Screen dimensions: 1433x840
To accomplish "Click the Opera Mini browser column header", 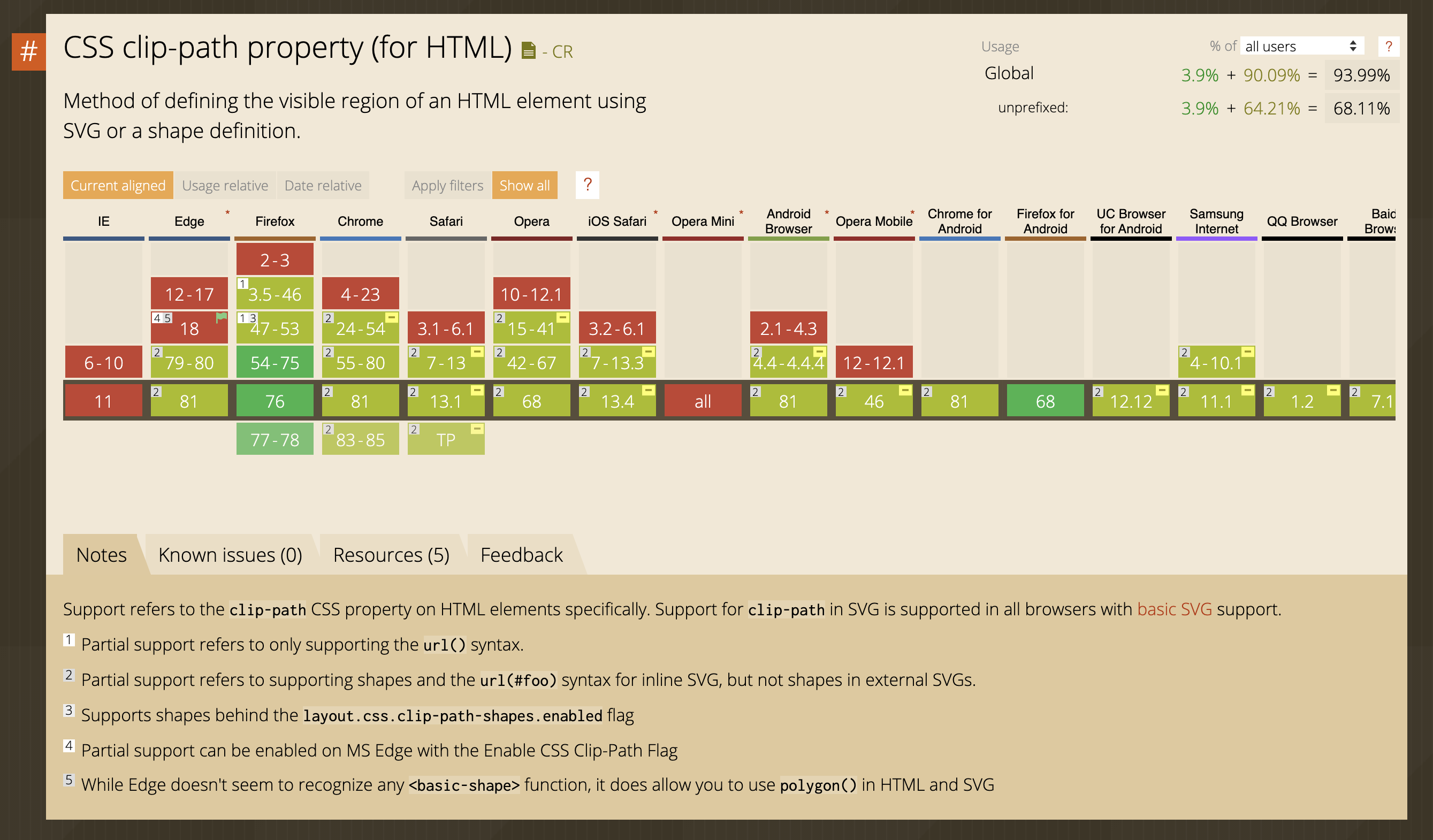I will (702, 220).
